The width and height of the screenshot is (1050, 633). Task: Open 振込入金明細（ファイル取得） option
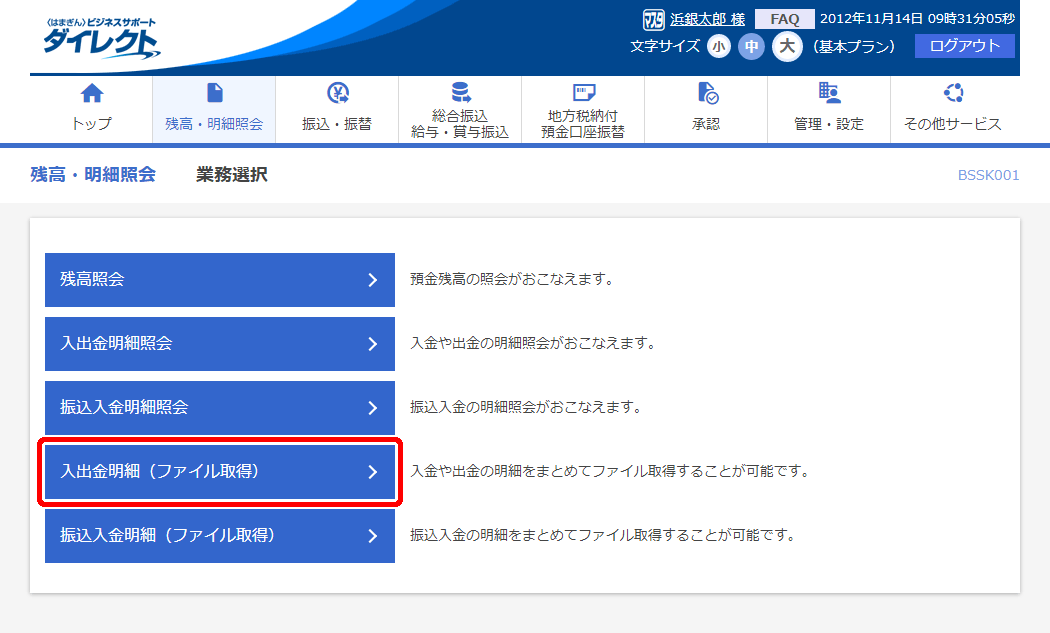click(x=220, y=535)
